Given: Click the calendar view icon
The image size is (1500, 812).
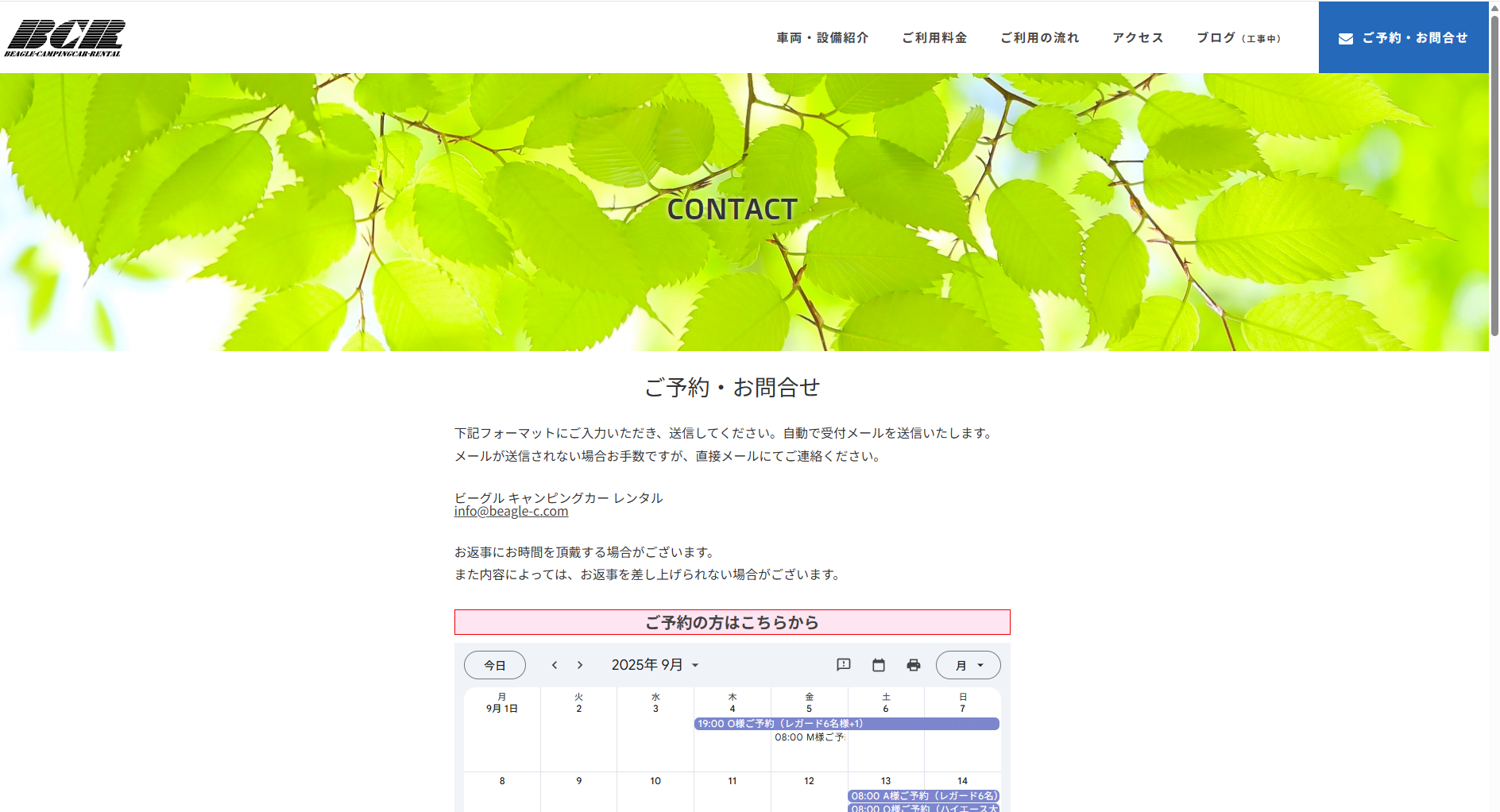Looking at the screenshot, I should coord(879,665).
